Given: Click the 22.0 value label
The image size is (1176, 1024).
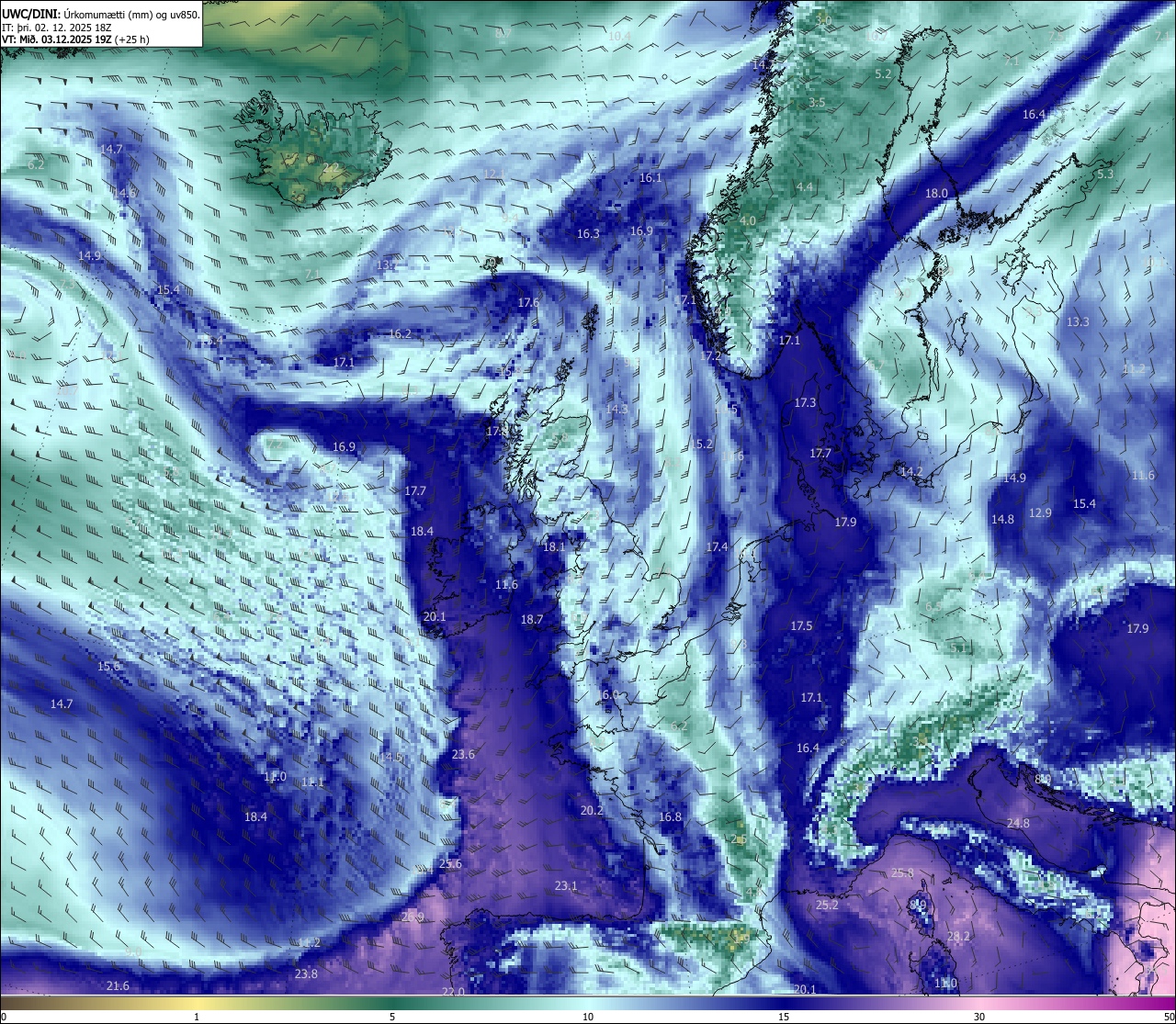Looking at the screenshot, I should pos(453,992).
